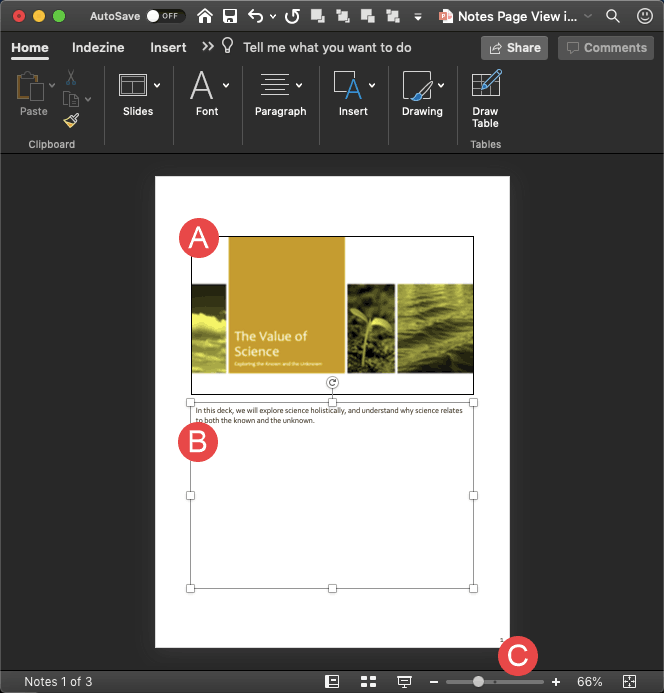The image size is (664, 693).
Task: Click the Drawing group icon
Action: [x=417, y=85]
